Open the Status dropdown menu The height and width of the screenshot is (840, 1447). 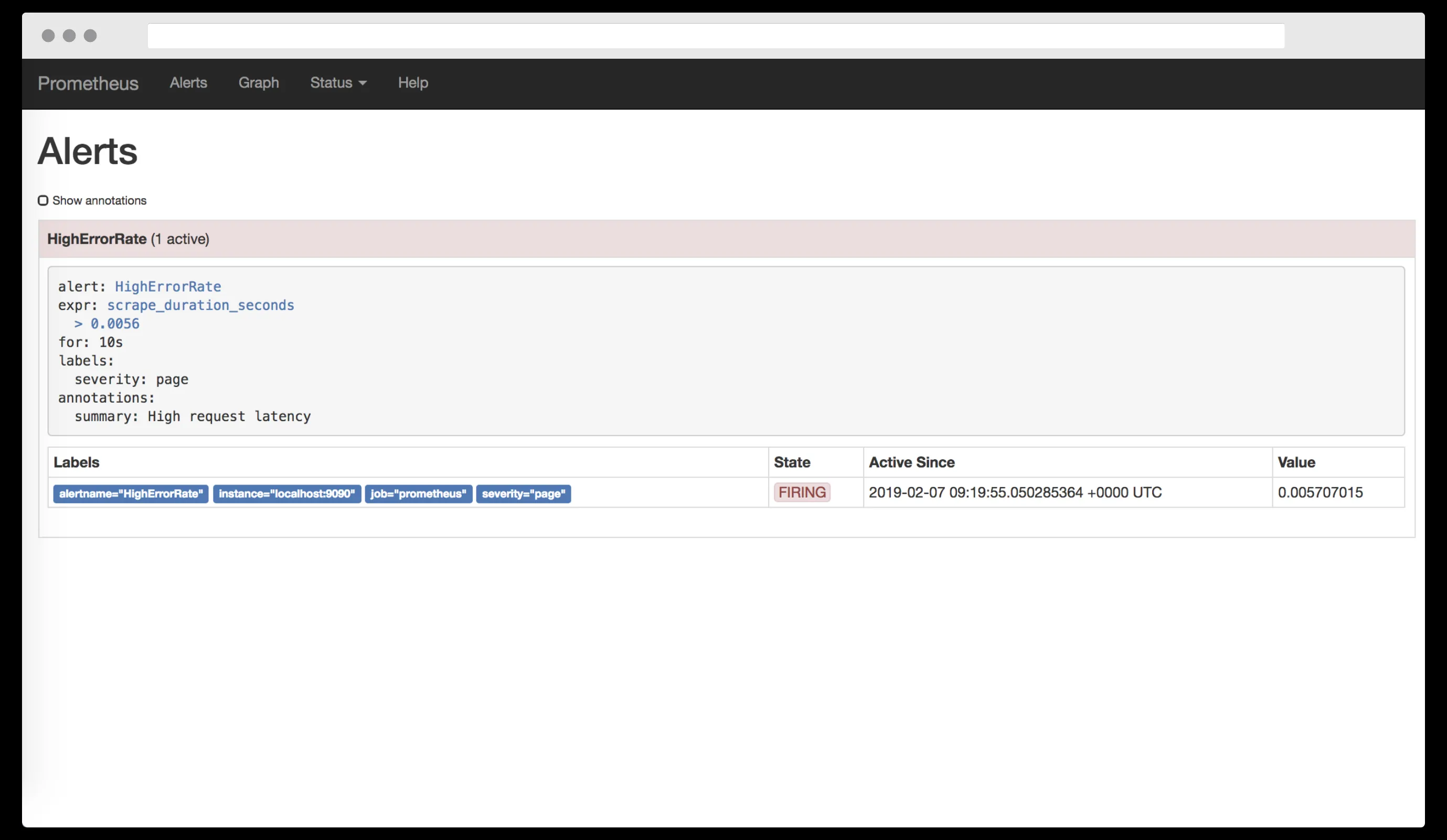[338, 83]
